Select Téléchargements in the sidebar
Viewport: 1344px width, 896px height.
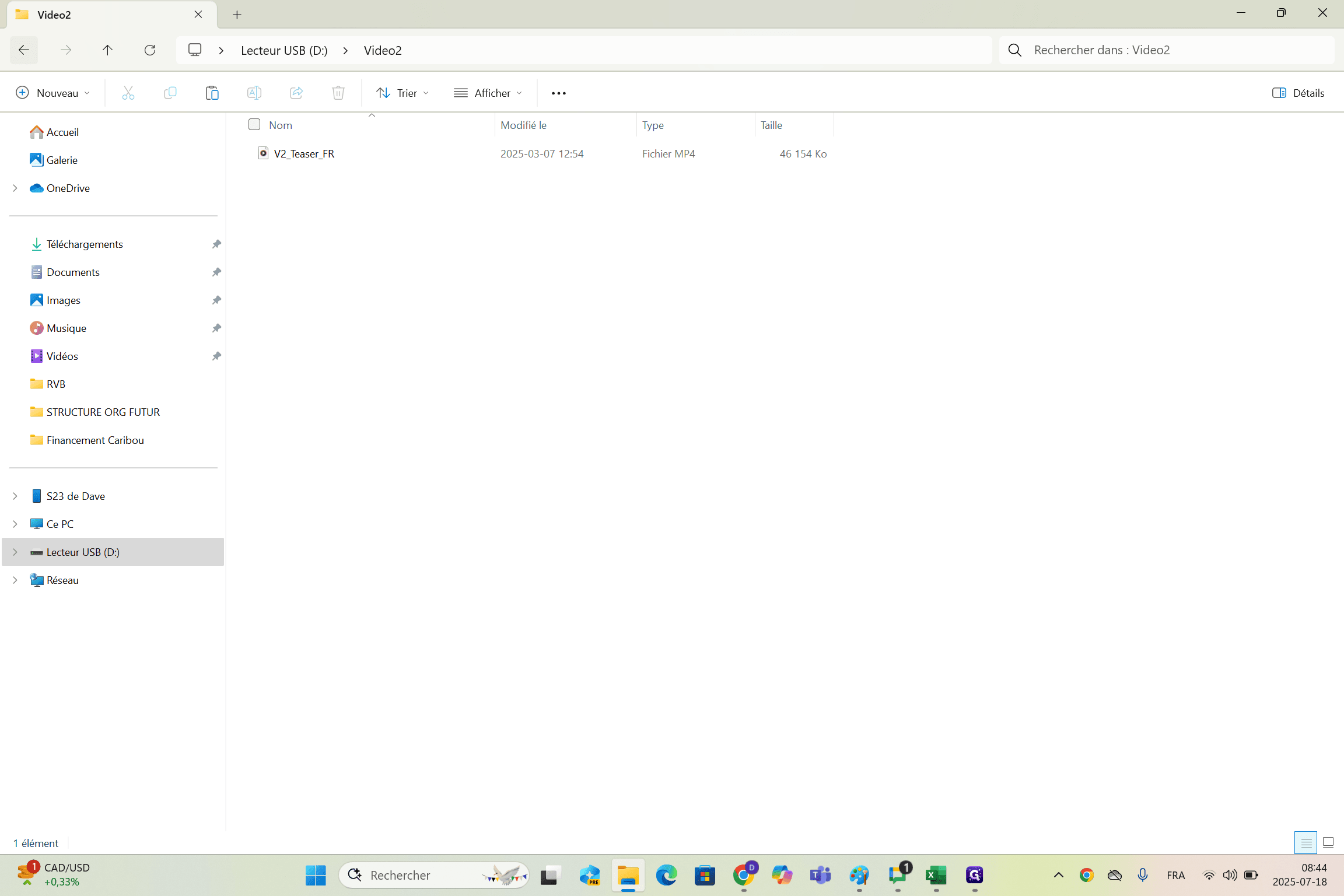(x=85, y=244)
